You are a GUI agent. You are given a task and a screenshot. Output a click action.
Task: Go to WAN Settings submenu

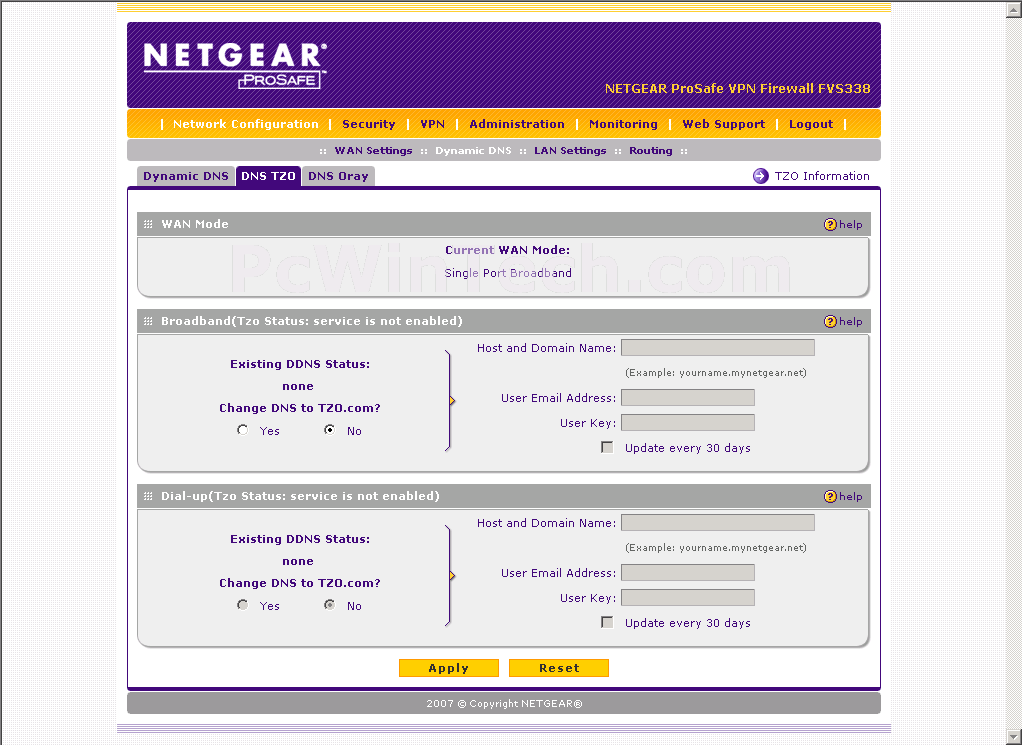tap(373, 151)
